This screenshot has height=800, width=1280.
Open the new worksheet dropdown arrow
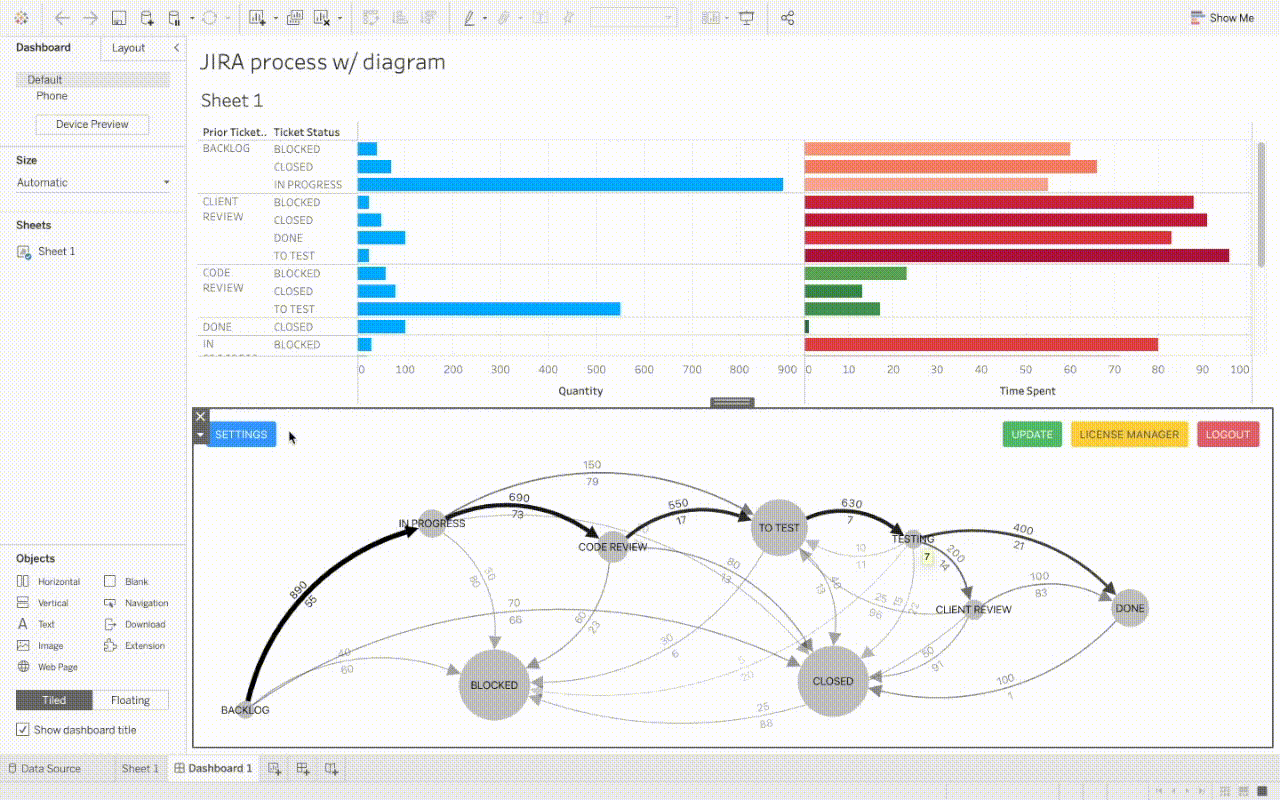(274, 18)
